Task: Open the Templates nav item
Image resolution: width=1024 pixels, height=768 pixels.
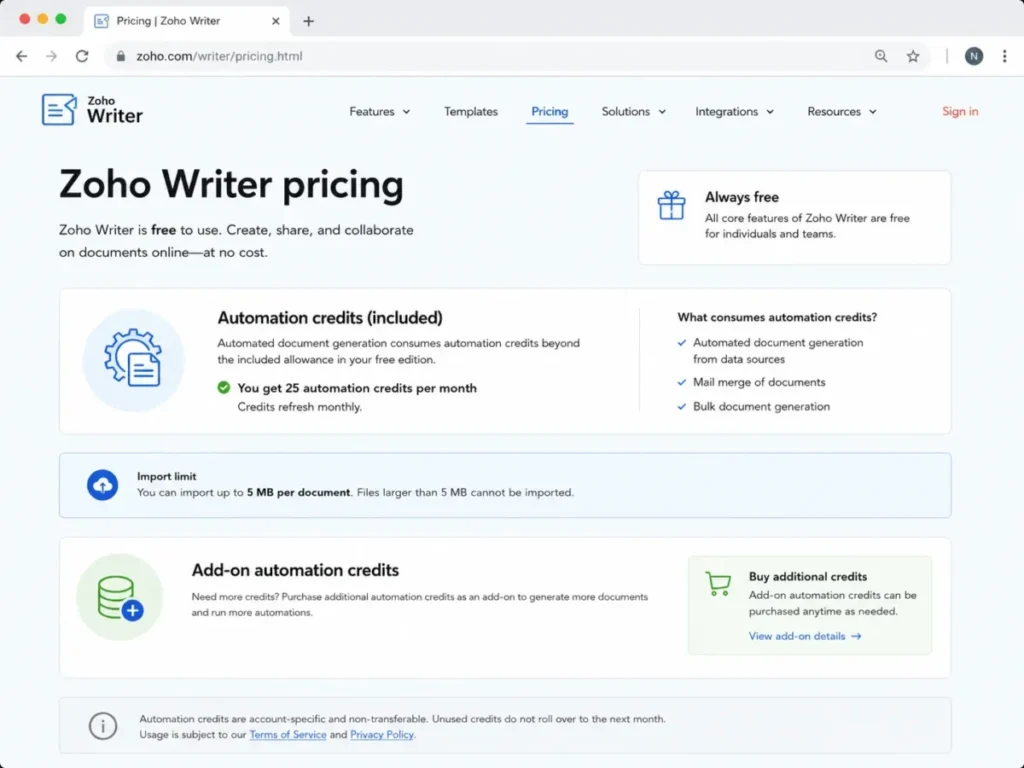Action: [x=471, y=112]
